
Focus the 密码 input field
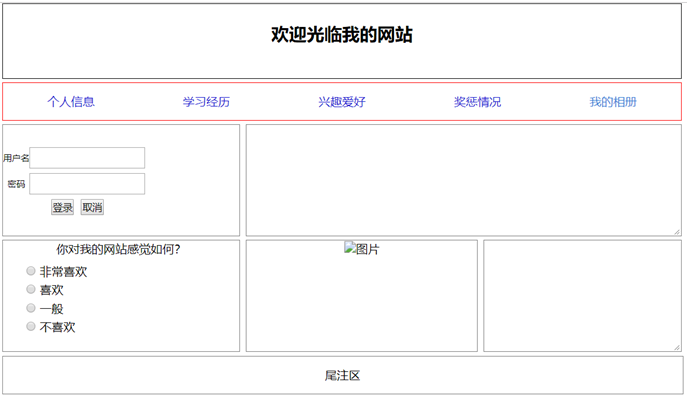pyautogui.click(x=87, y=184)
